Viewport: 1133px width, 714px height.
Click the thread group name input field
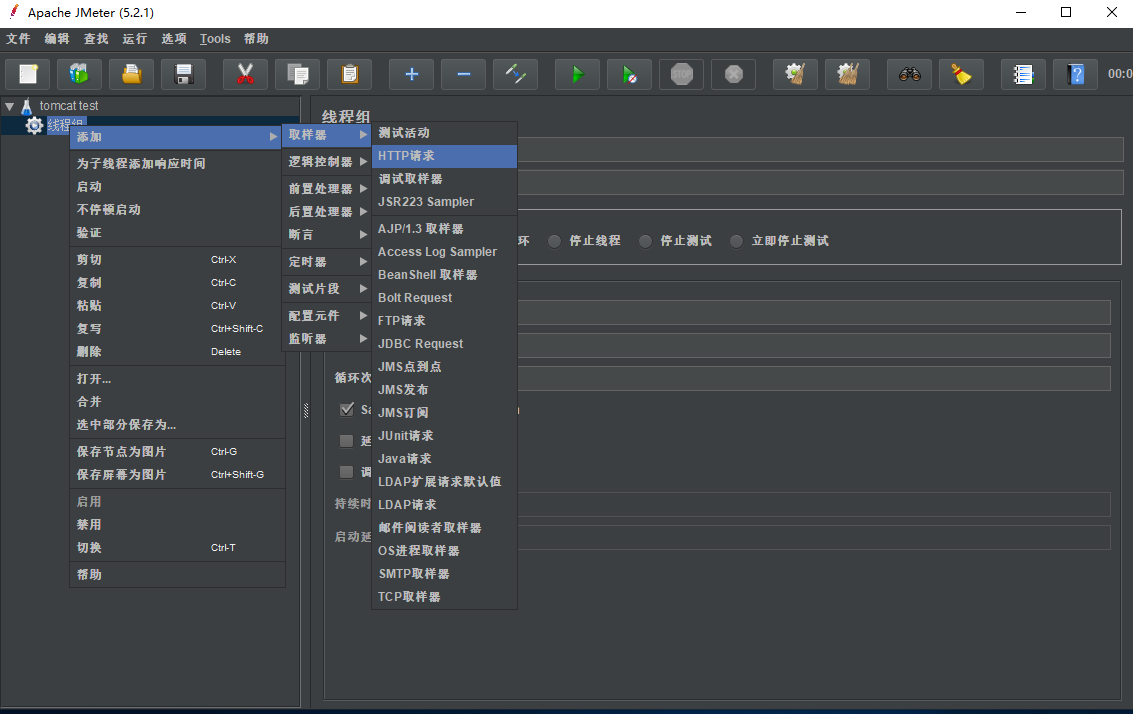point(820,150)
